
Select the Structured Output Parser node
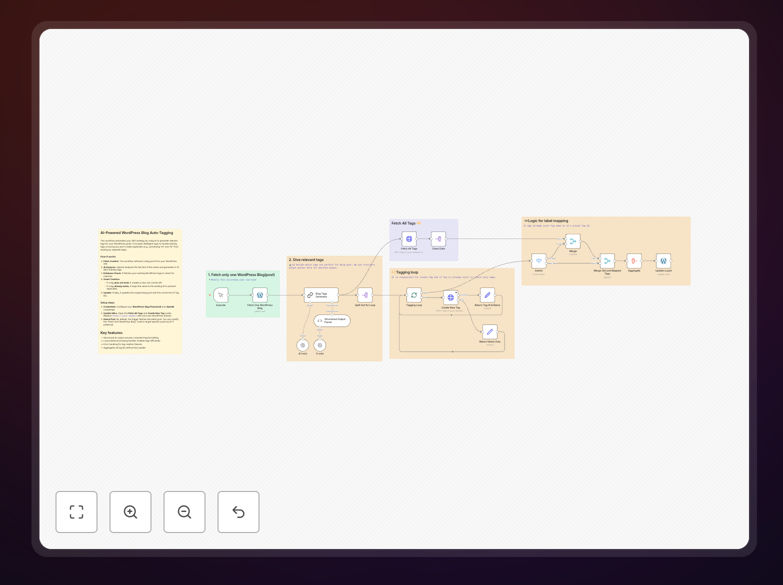coord(332,320)
